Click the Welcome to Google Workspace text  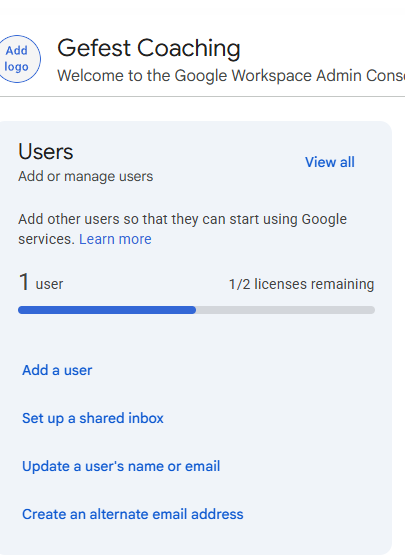pyautogui.click(x=231, y=76)
